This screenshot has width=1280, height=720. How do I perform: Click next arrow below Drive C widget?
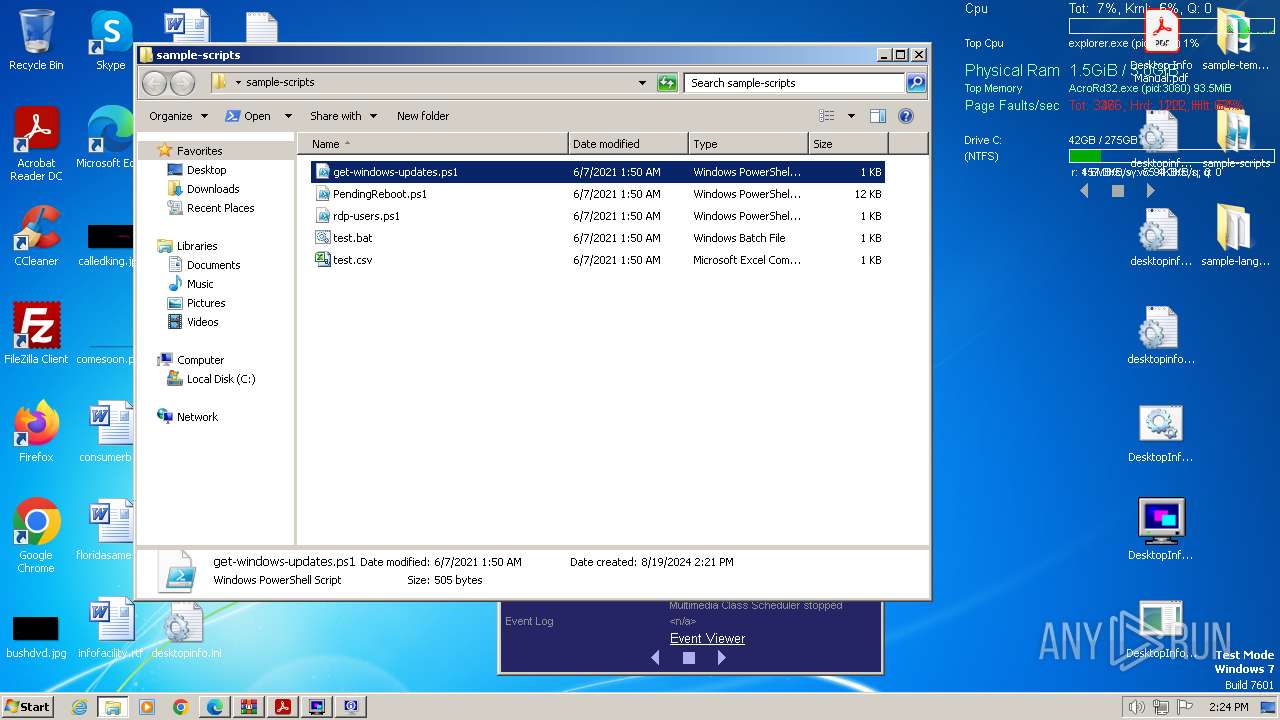[x=1150, y=190]
